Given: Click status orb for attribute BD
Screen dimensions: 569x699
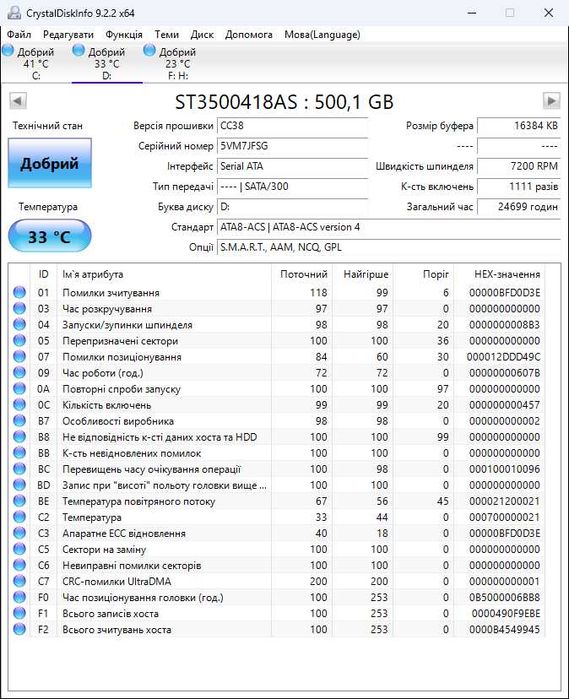Looking at the screenshot, I should (x=19, y=485).
